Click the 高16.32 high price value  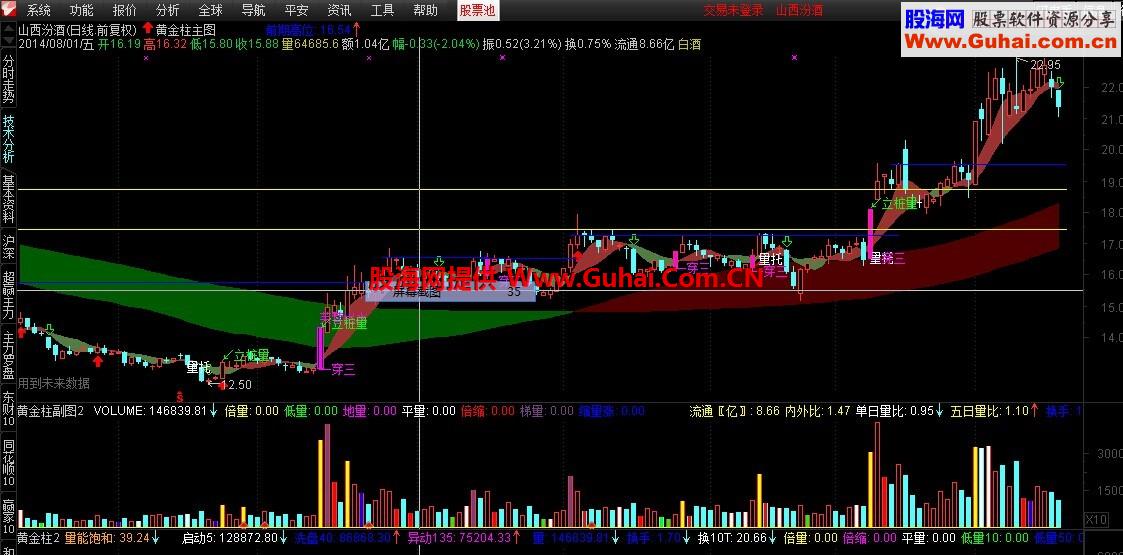coord(165,44)
